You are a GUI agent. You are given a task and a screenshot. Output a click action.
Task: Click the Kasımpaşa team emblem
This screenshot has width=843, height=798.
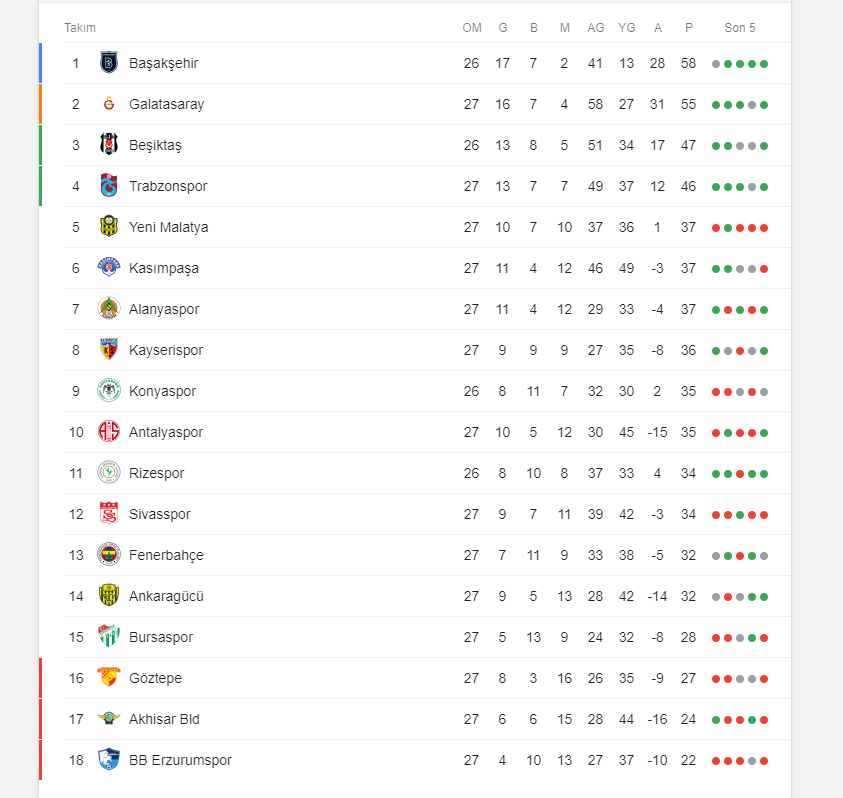(x=109, y=267)
